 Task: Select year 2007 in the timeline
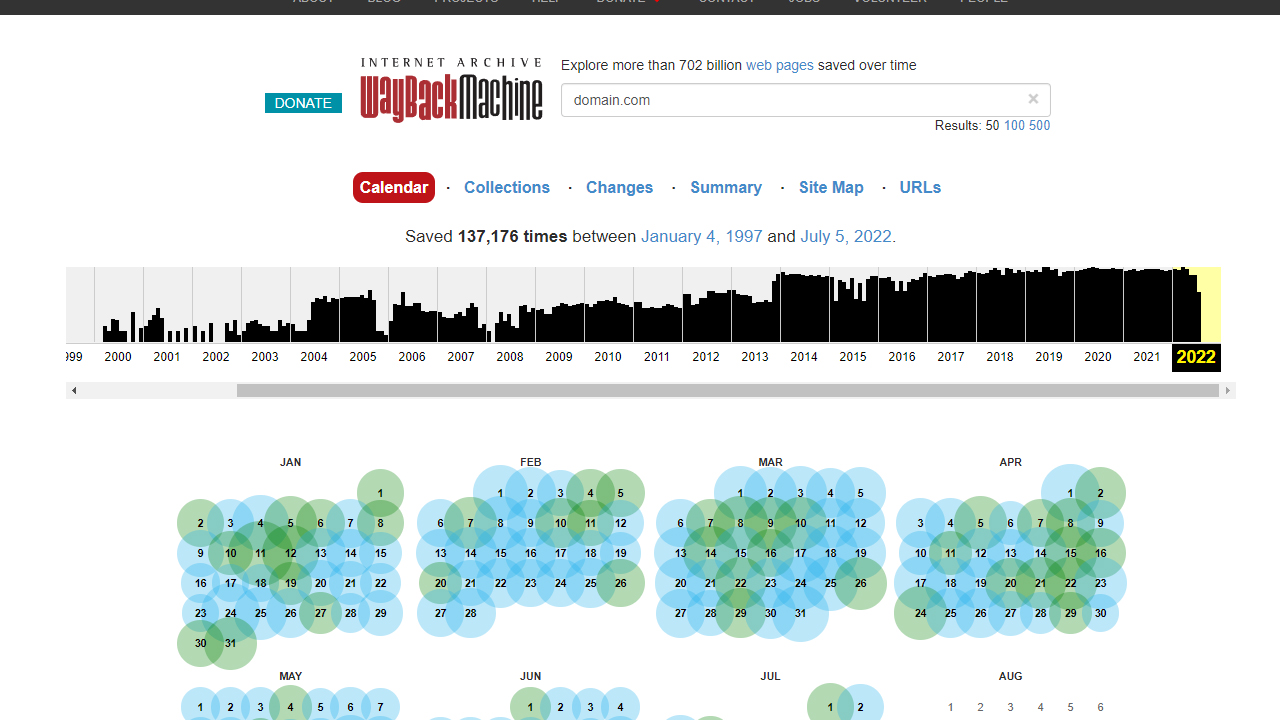point(461,357)
